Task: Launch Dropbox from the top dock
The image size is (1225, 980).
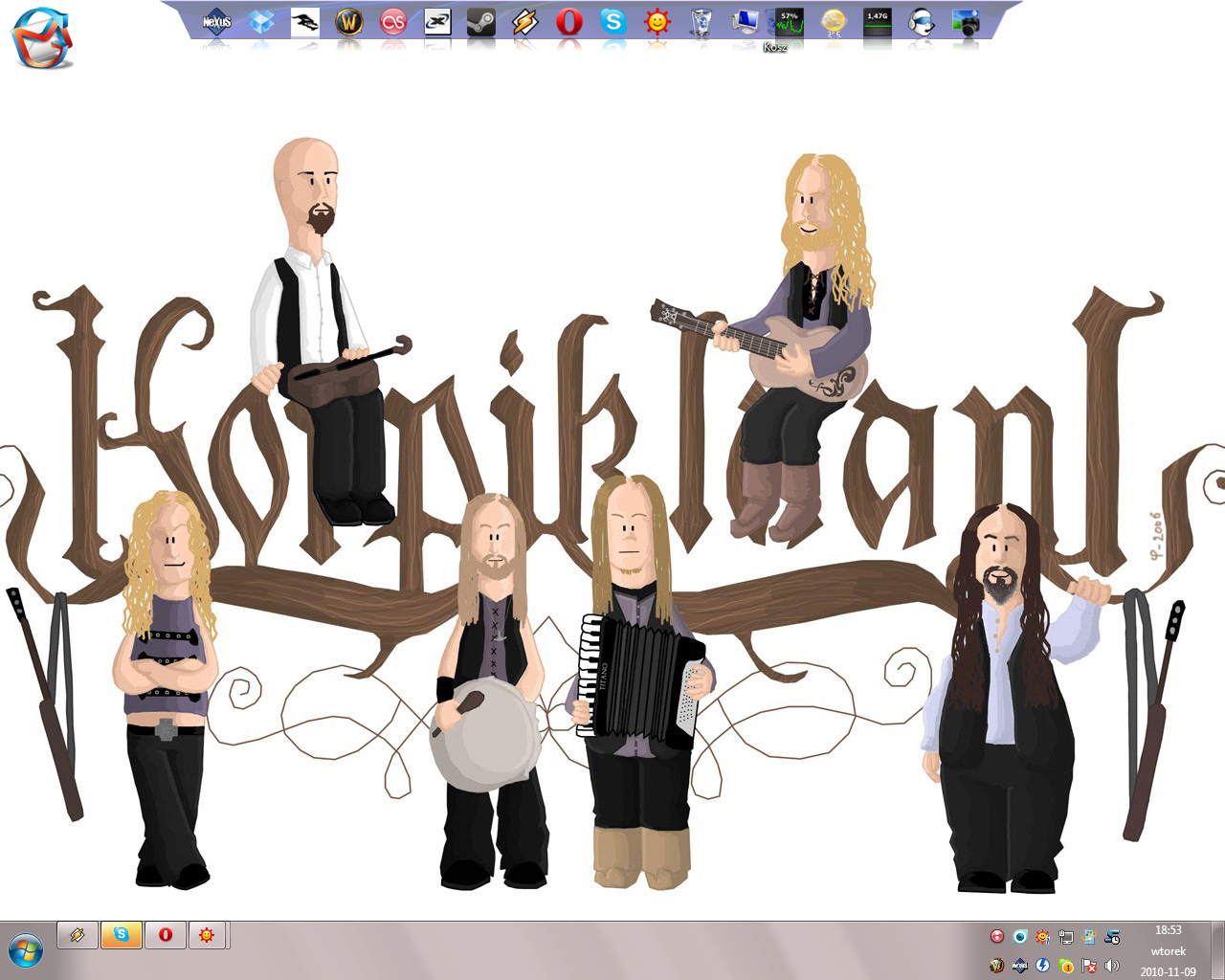Action: (261, 21)
